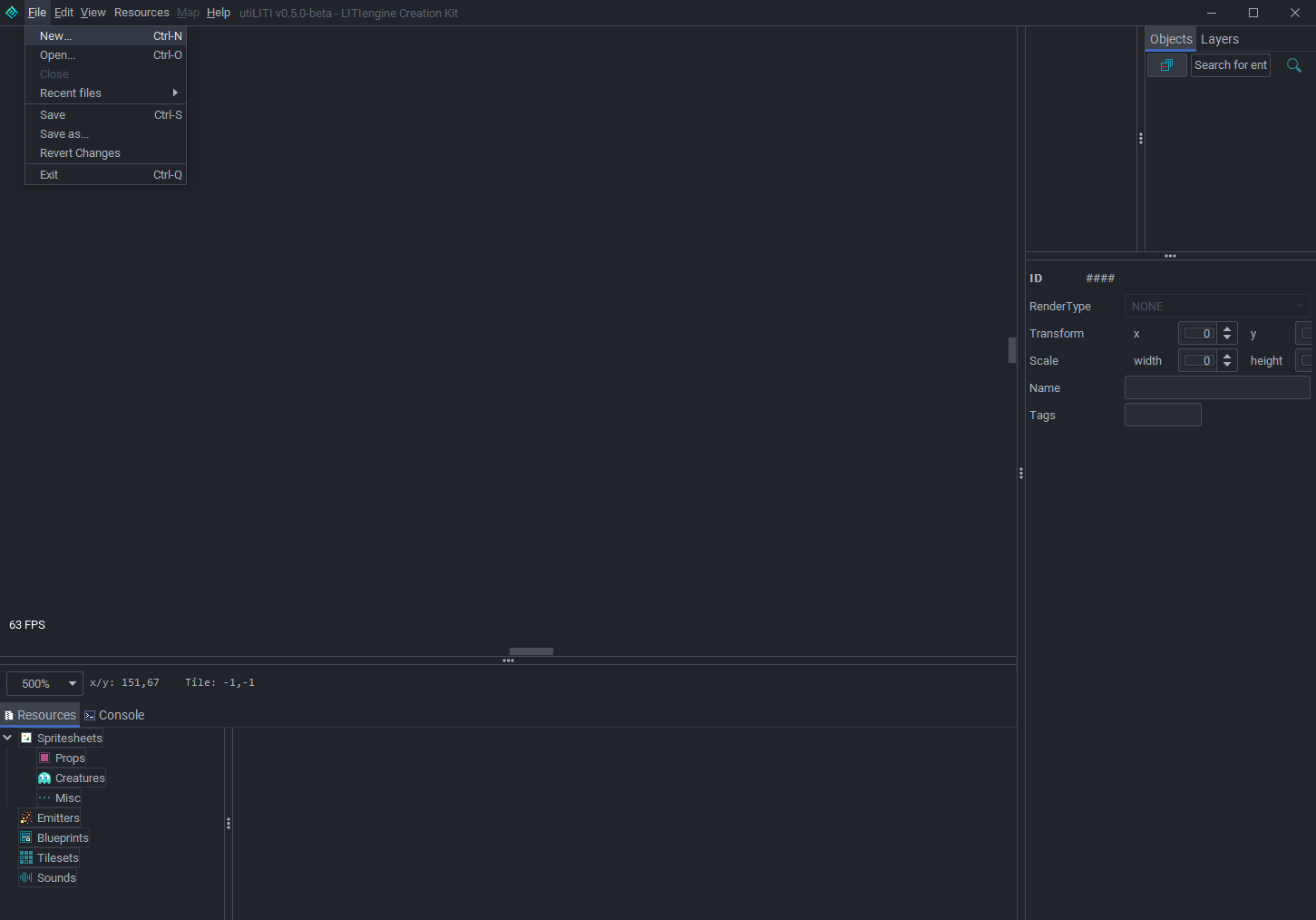Viewport: 1316px width, 920px height.
Task: Click the Emitters sparkle icon
Action: coord(26,817)
